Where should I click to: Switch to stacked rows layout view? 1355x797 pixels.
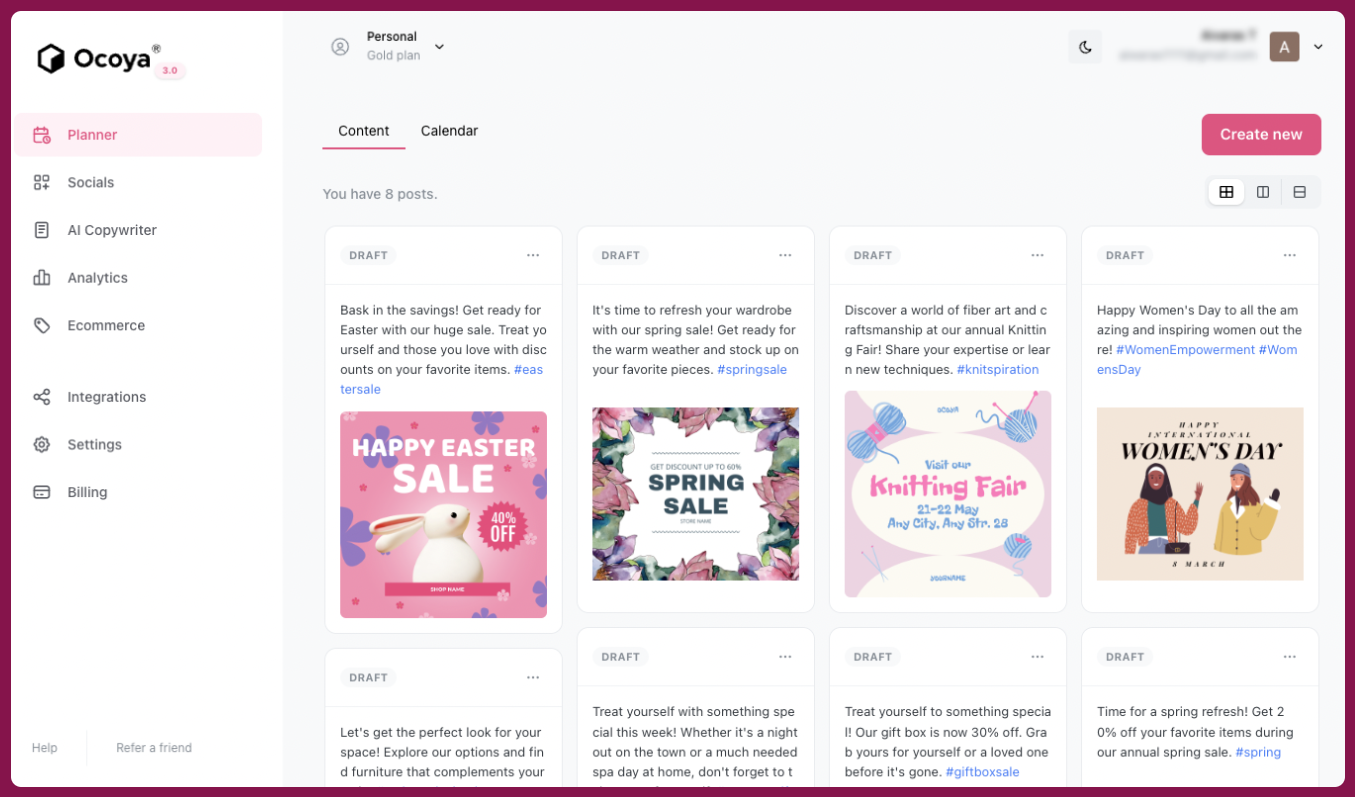click(1299, 192)
